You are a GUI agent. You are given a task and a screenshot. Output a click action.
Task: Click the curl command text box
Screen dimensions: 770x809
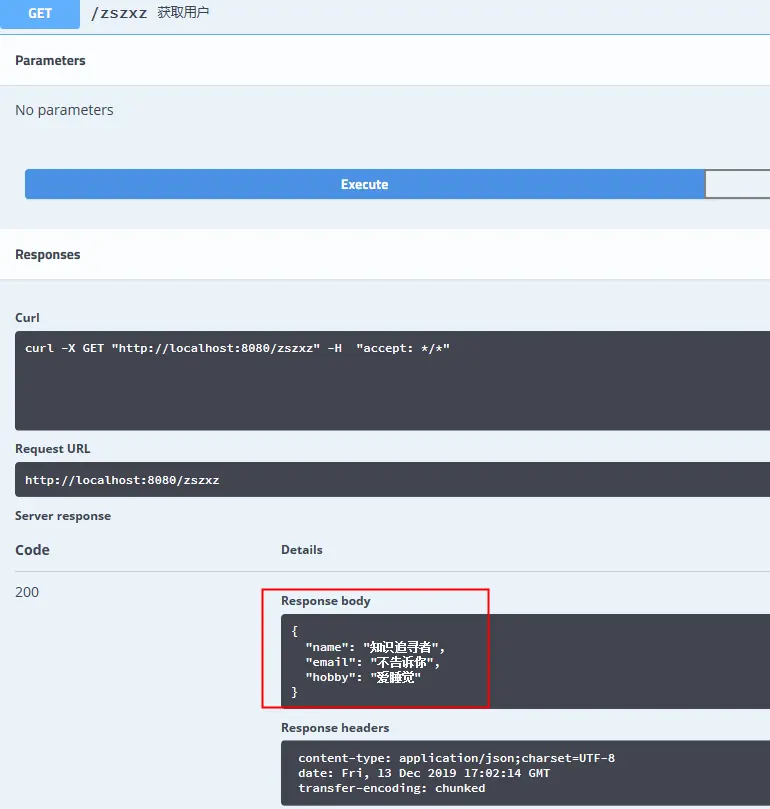[x=392, y=380]
